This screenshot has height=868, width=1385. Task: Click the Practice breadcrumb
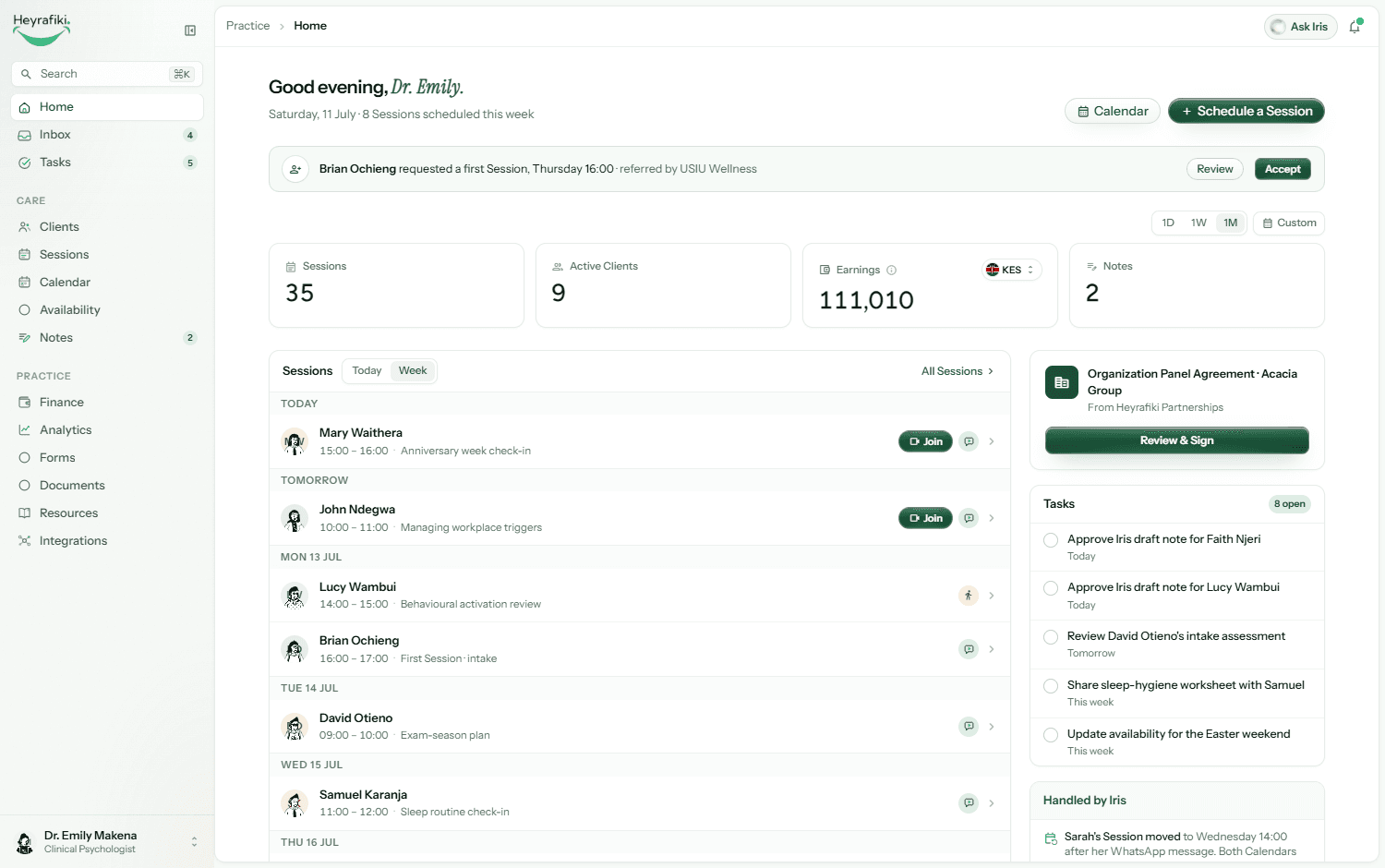click(247, 26)
